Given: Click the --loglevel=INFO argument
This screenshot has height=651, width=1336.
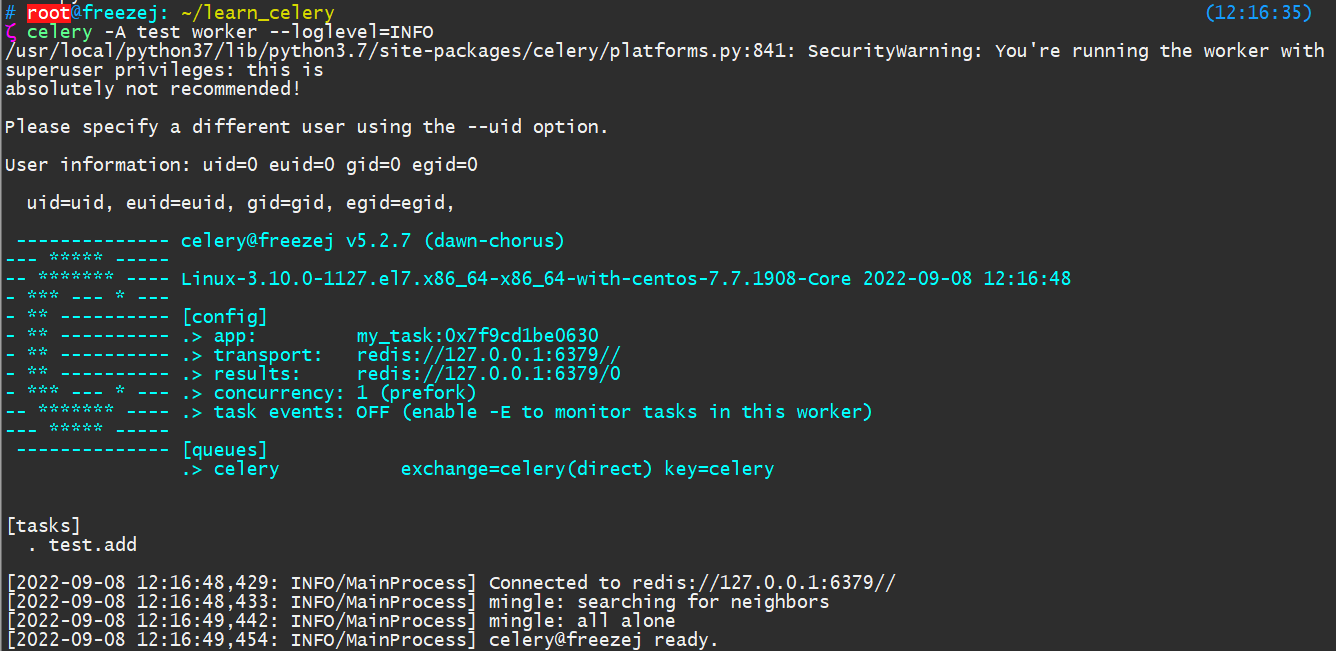Looking at the screenshot, I should pyautogui.click(x=346, y=32).
